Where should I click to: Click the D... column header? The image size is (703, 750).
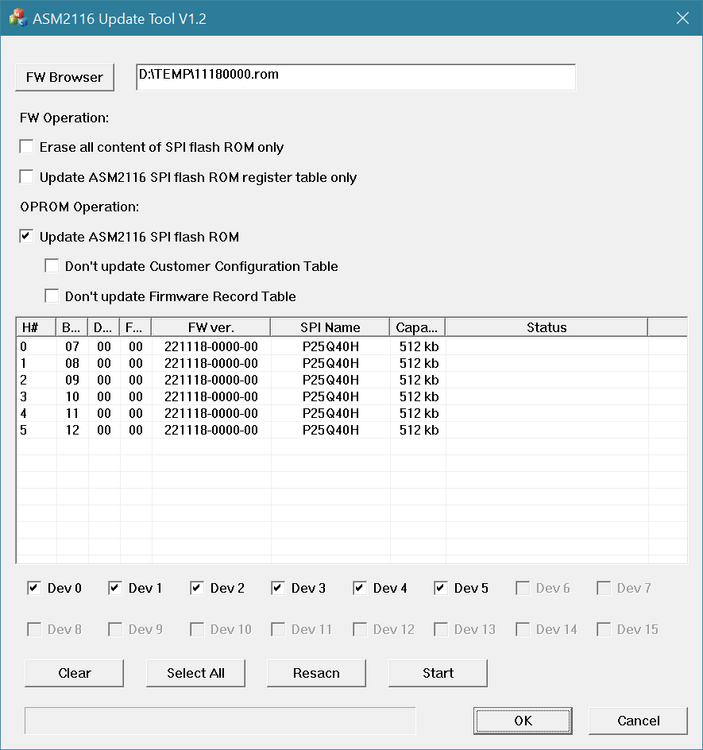click(x=103, y=327)
